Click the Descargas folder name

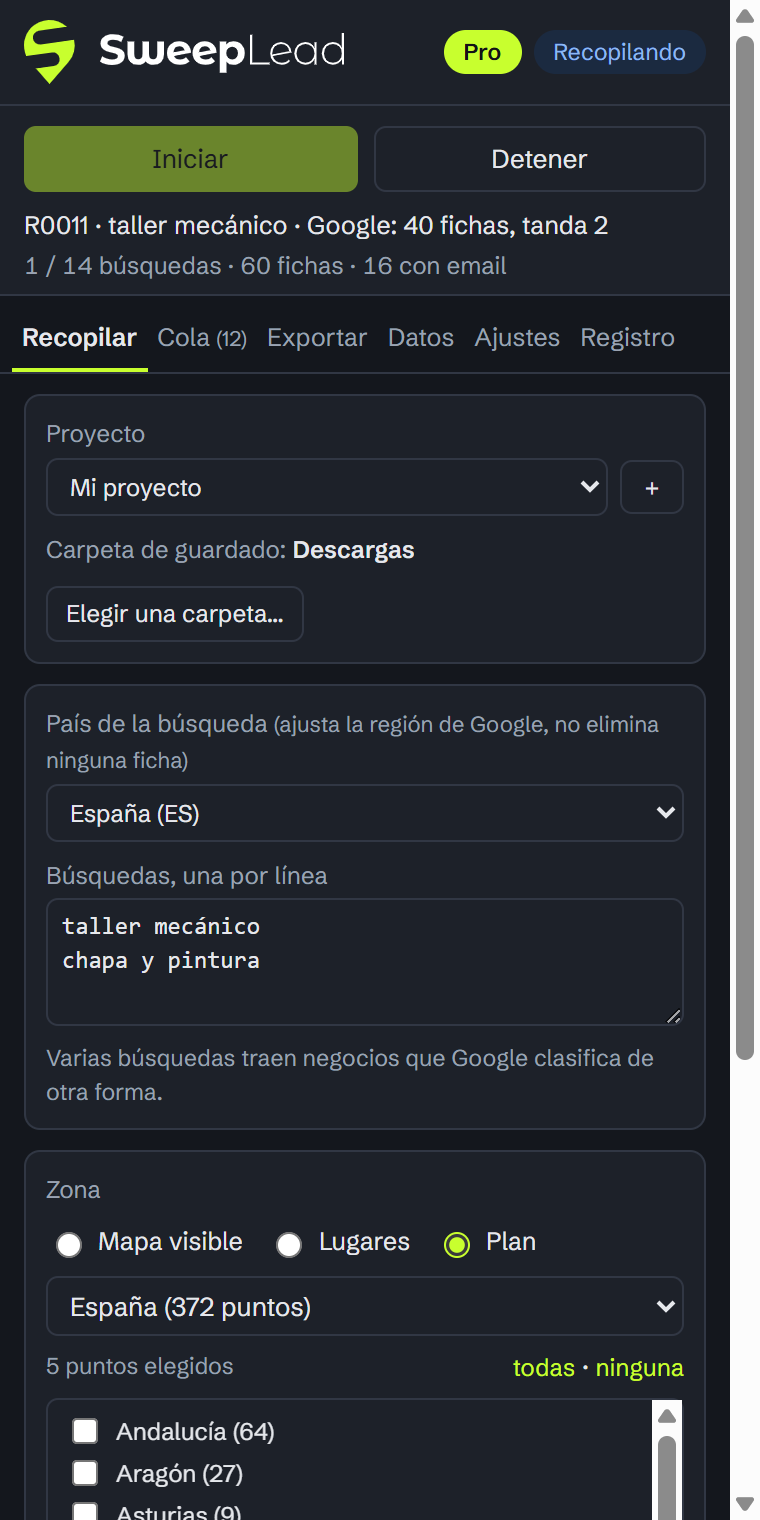354,550
